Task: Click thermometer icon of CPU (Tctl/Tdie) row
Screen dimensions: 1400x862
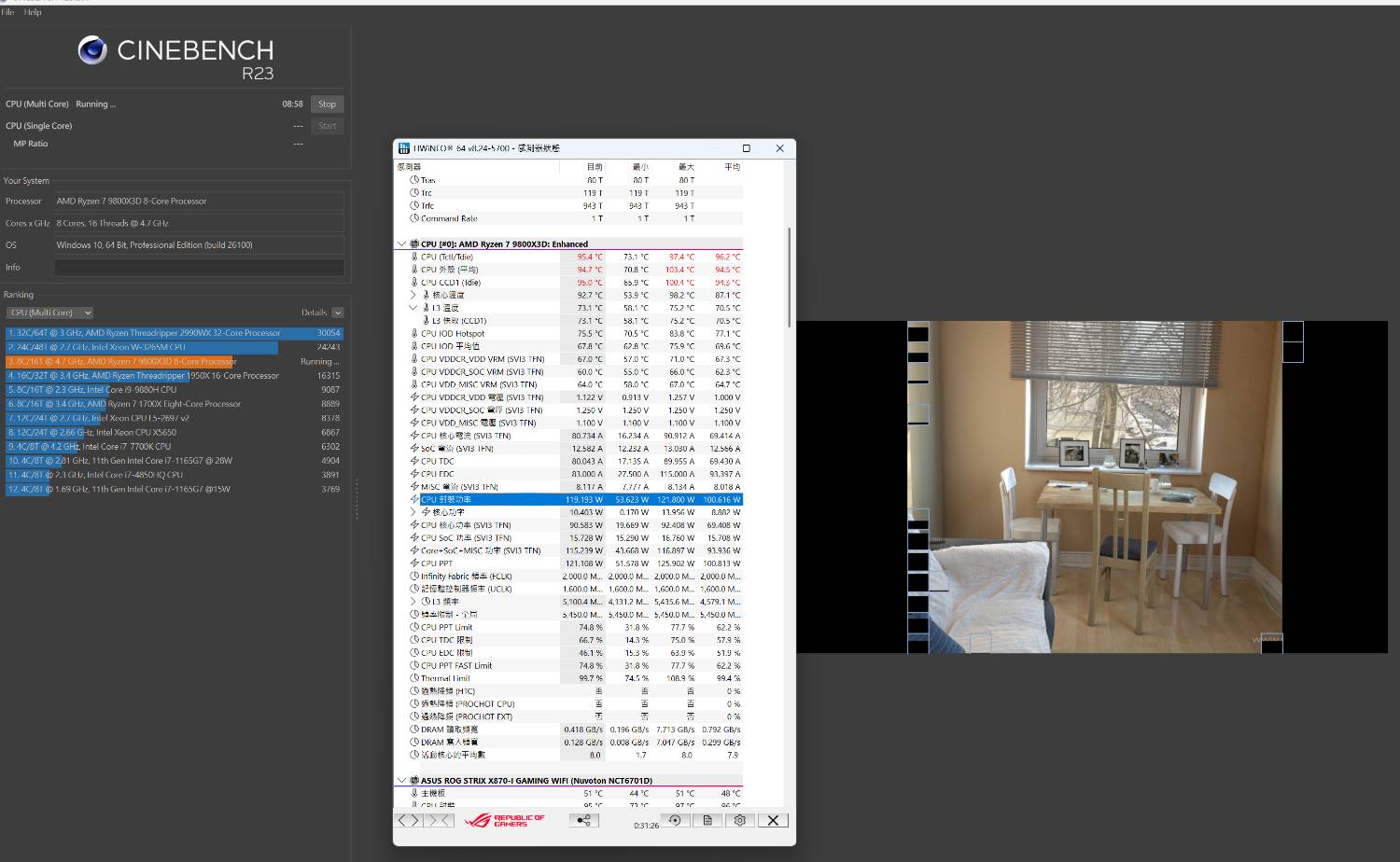Action: click(x=414, y=257)
